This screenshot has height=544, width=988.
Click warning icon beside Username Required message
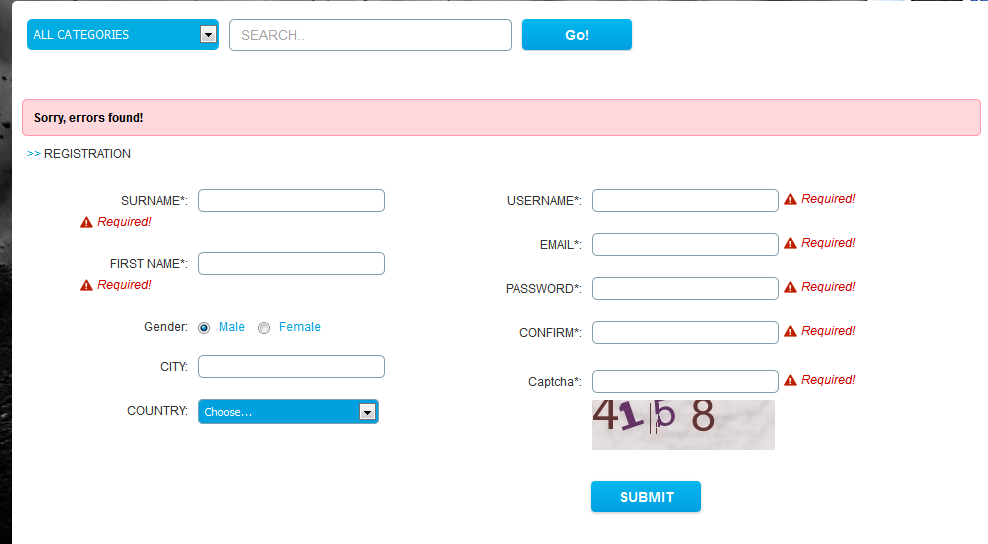(x=790, y=200)
